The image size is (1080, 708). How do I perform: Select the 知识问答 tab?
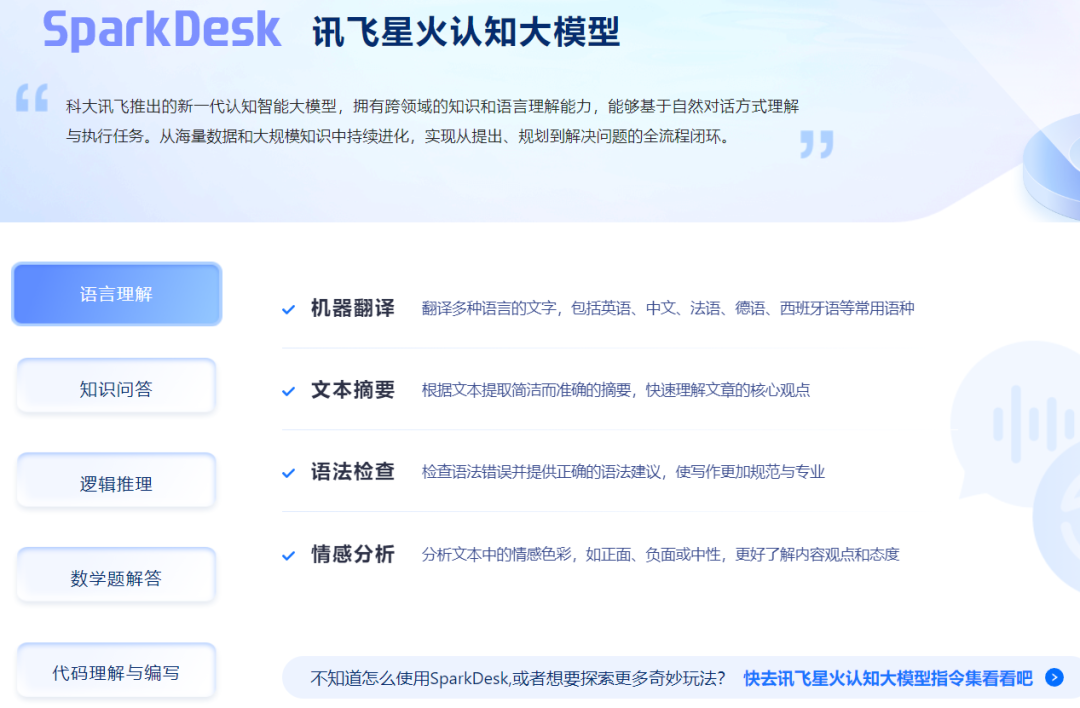coord(115,386)
